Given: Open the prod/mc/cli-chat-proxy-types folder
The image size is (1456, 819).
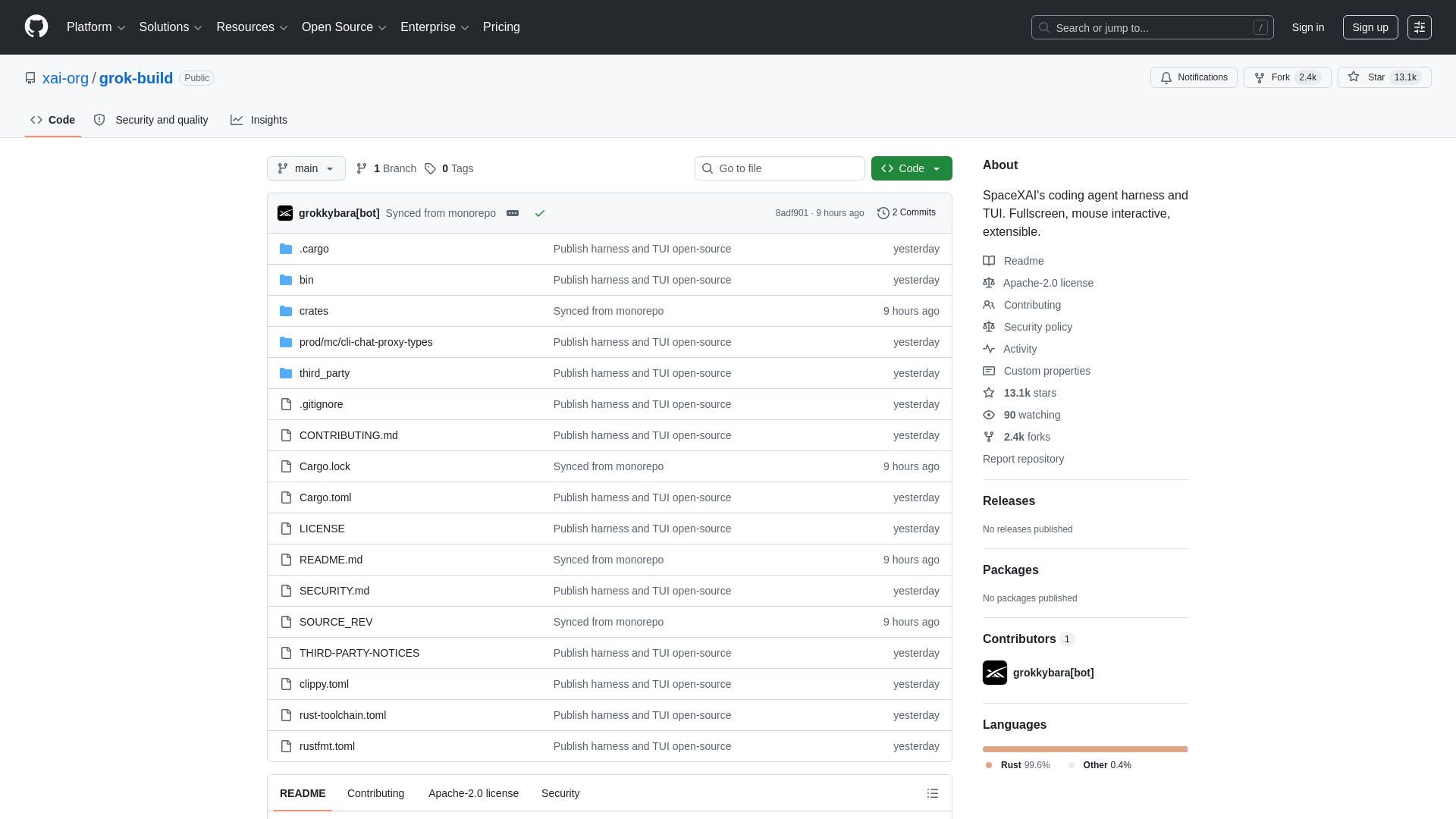Looking at the screenshot, I should pyautogui.click(x=366, y=342).
